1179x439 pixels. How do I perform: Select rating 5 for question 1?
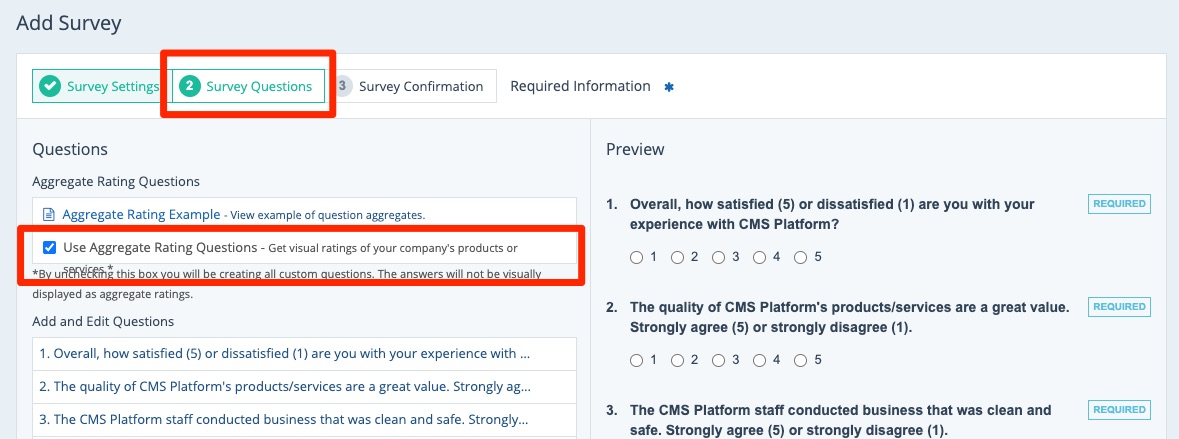[x=800, y=257]
